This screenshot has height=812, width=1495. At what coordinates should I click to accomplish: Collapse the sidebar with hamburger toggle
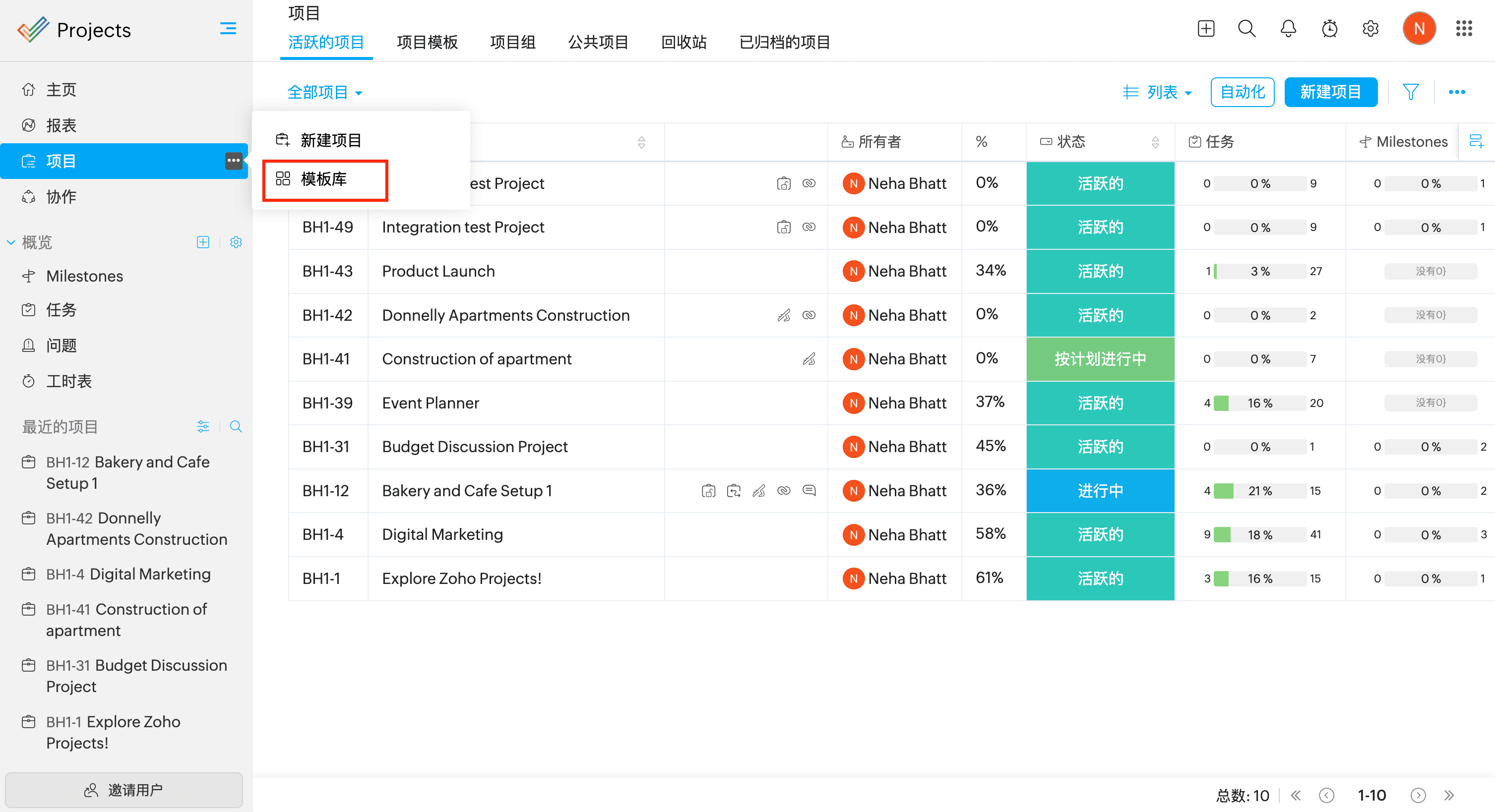pyautogui.click(x=228, y=28)
